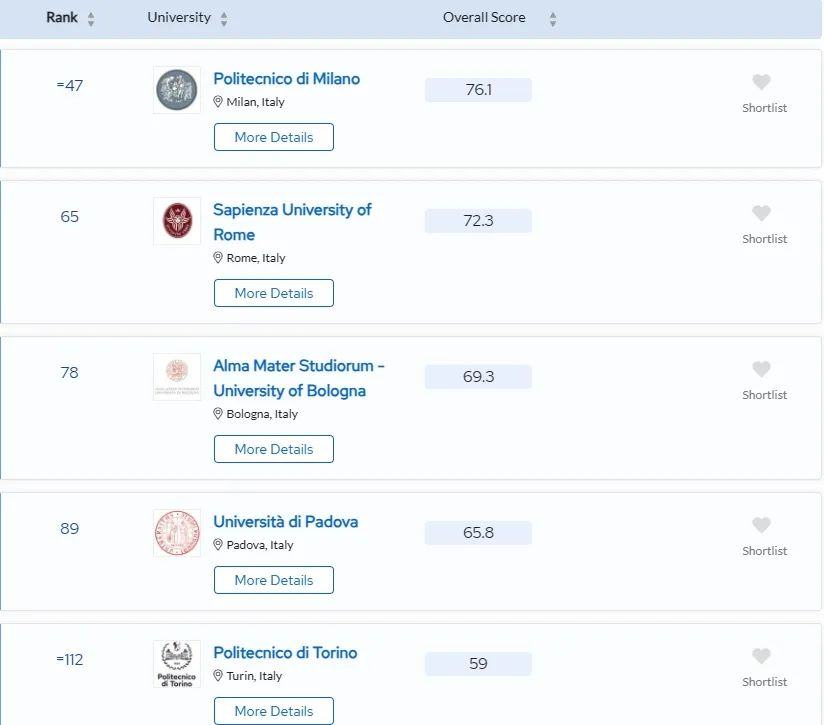The height and width of the screenshot is (725, 824).
Task: Sort table by Rank column arrows
Action: coord(91,19)
